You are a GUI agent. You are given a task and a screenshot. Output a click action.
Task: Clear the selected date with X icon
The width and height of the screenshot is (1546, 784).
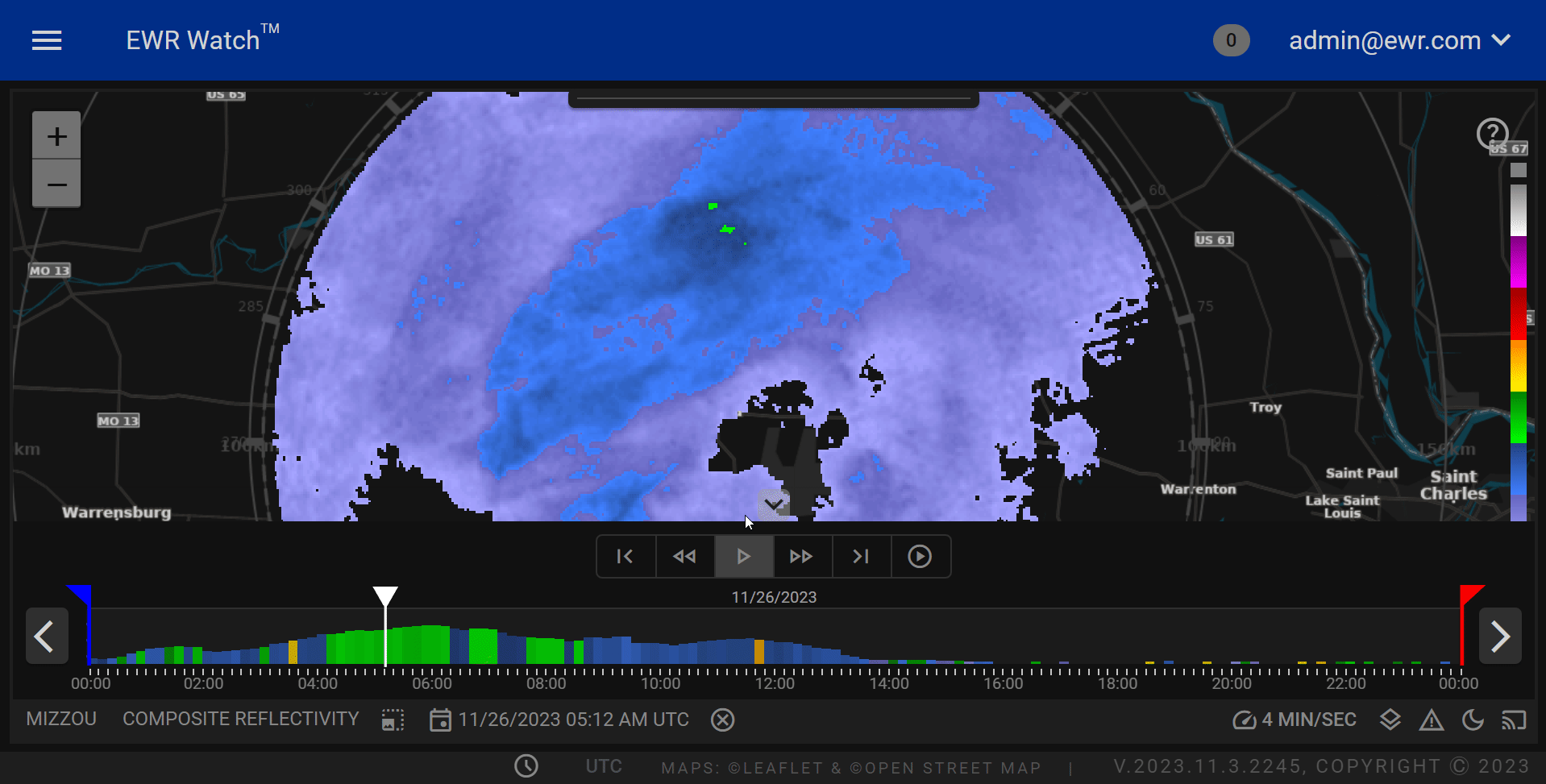click(x=722, y=720)
